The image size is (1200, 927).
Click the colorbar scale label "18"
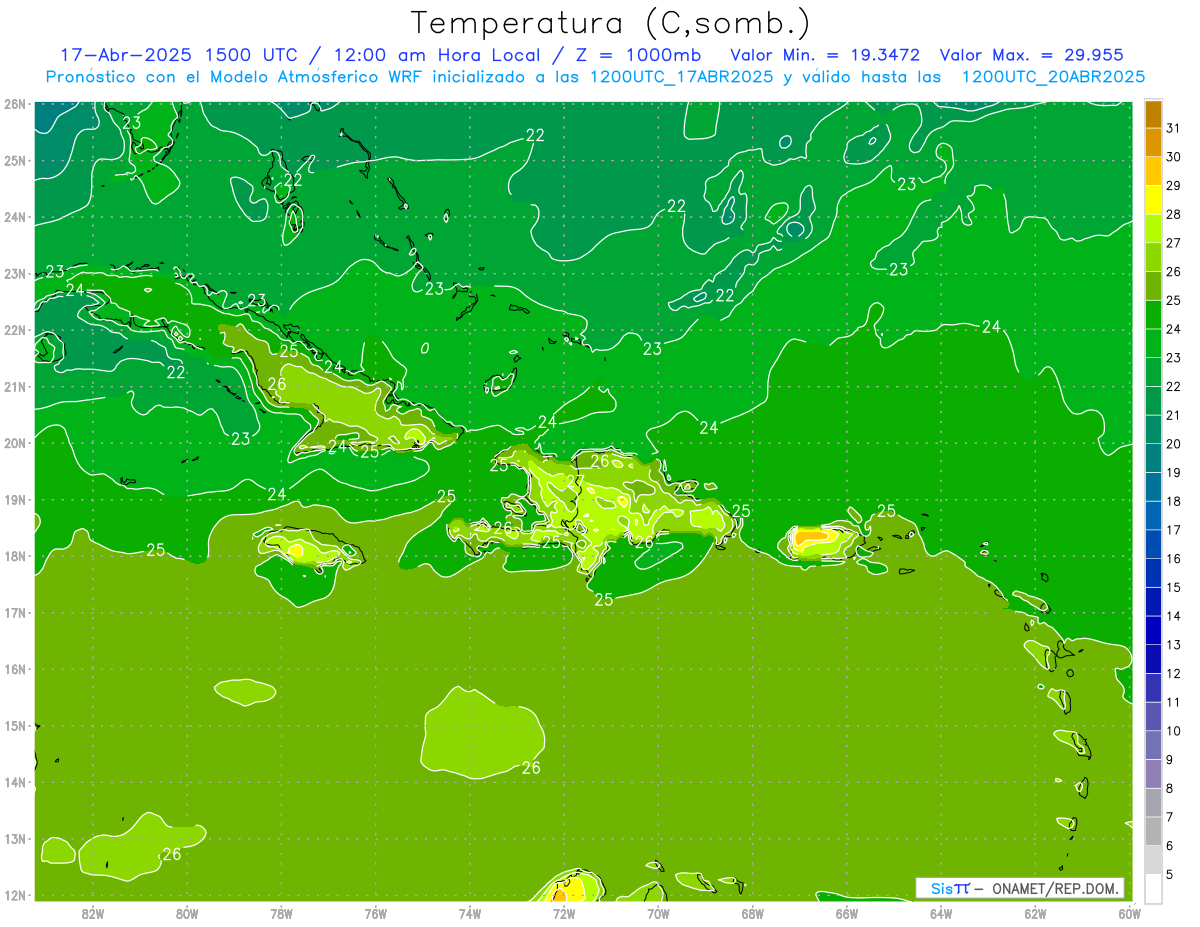point(1173,501)
